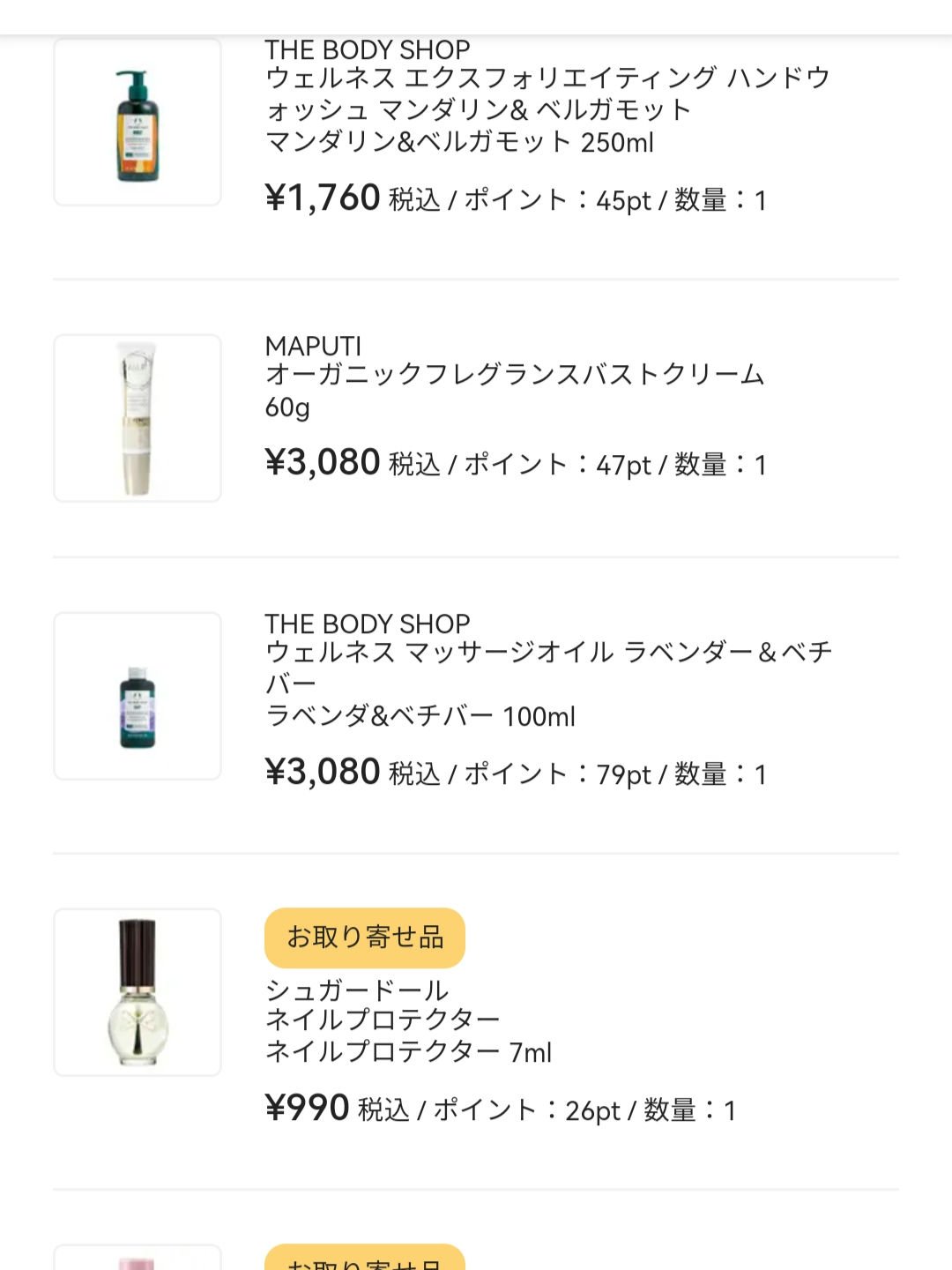Click THE BODY SHOP brand above the hand wash
The height and width of the screenshot is (1270, 952).
coord(368,49)
